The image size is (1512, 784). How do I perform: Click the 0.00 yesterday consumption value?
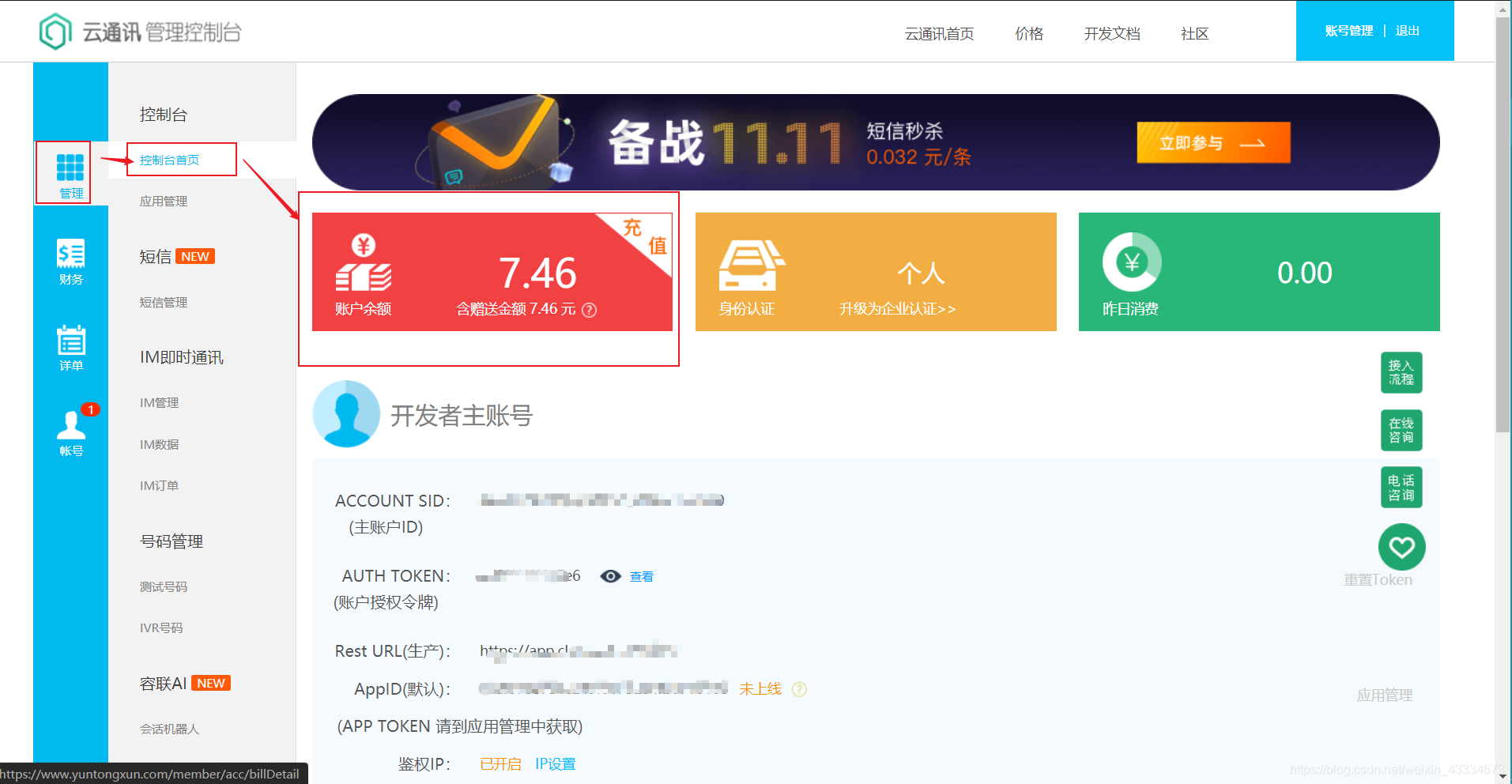click(x=1304, y=273)
